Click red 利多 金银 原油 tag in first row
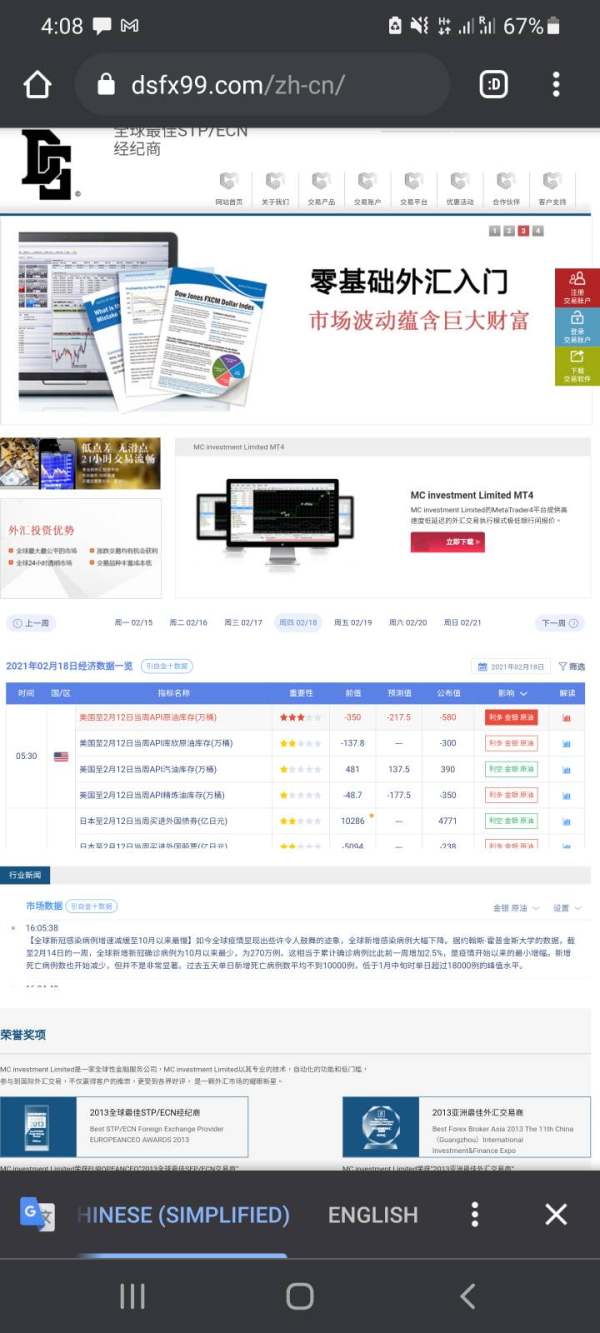Viewport: 600px width, 1333px height. click(x=512, y=717)
